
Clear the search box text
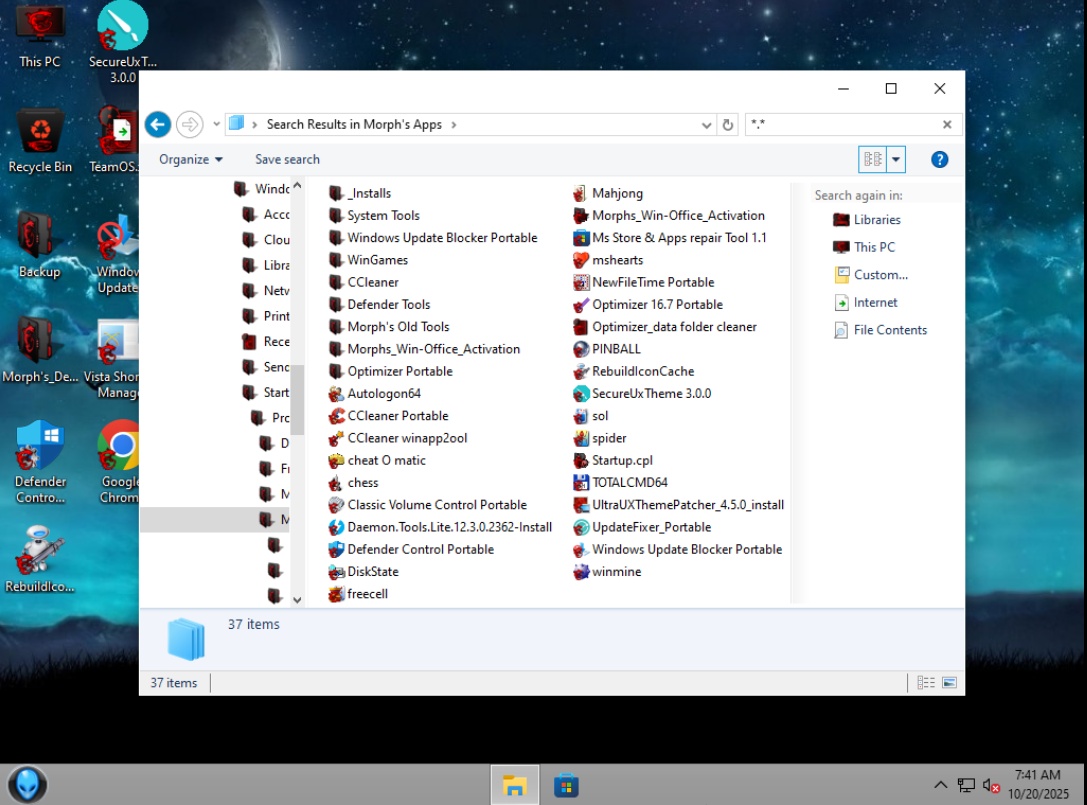click(947, 125)
